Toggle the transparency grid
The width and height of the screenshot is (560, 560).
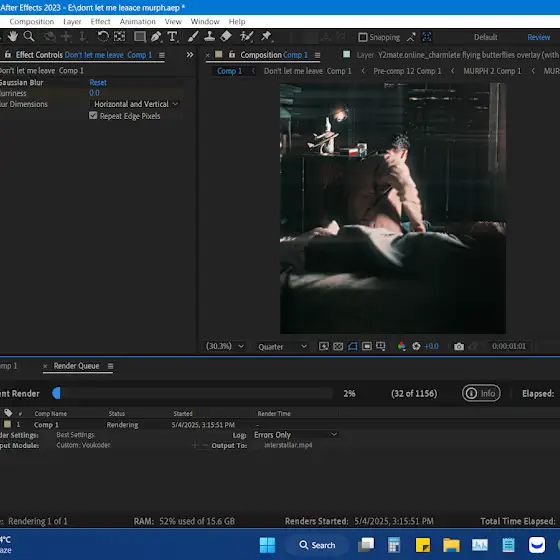(x=338, y=346)
